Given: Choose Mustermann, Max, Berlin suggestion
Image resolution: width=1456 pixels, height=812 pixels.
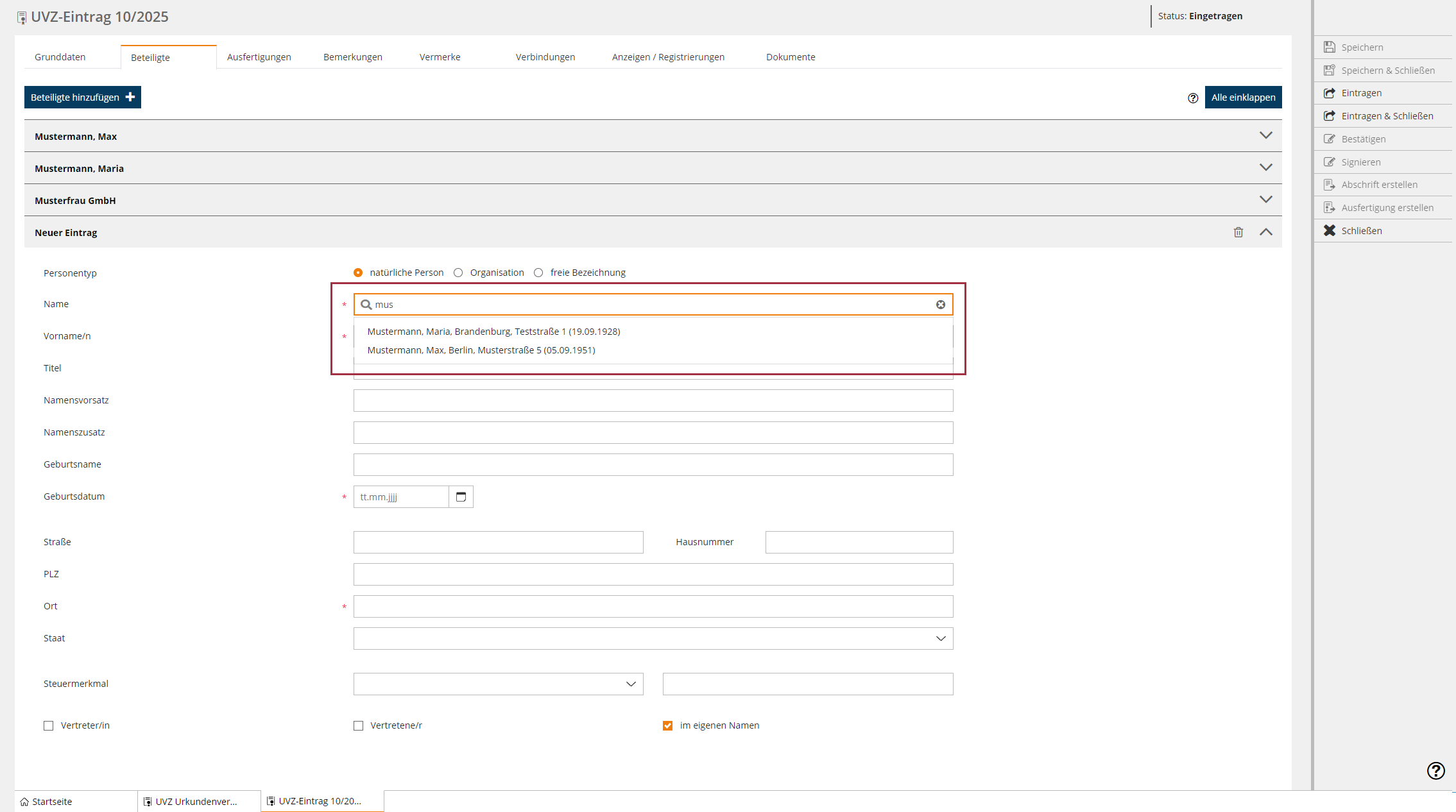Looking at the screenshot, I should pos(481,350).
